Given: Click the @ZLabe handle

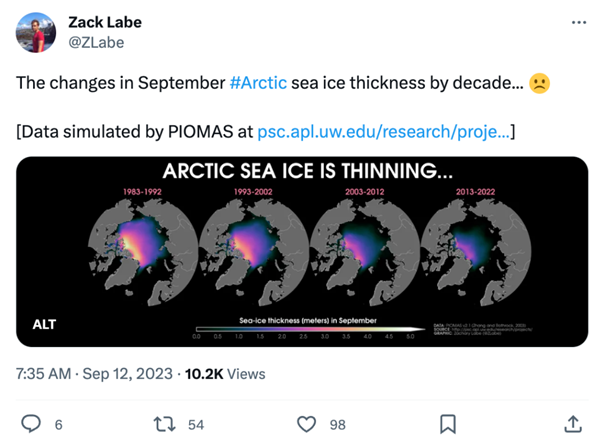Looking at the screenshot, I should click(x=96, y=42).
